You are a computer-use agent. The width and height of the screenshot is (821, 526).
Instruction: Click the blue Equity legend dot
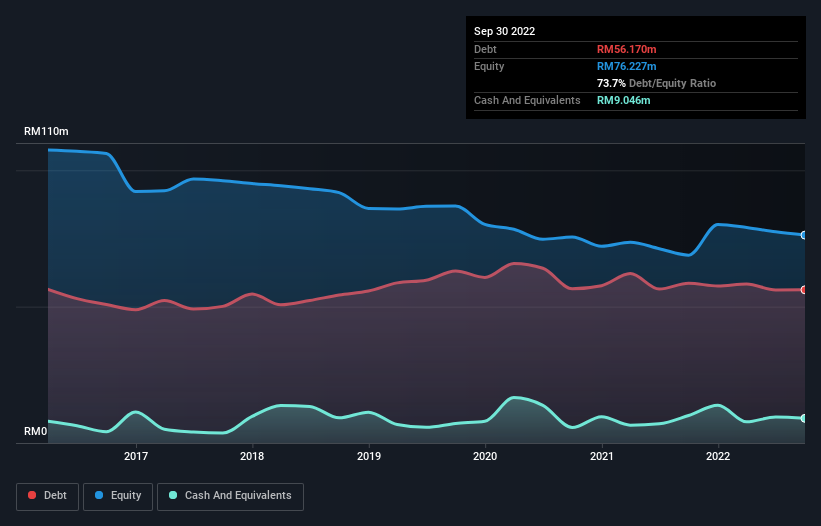[99, 495]
